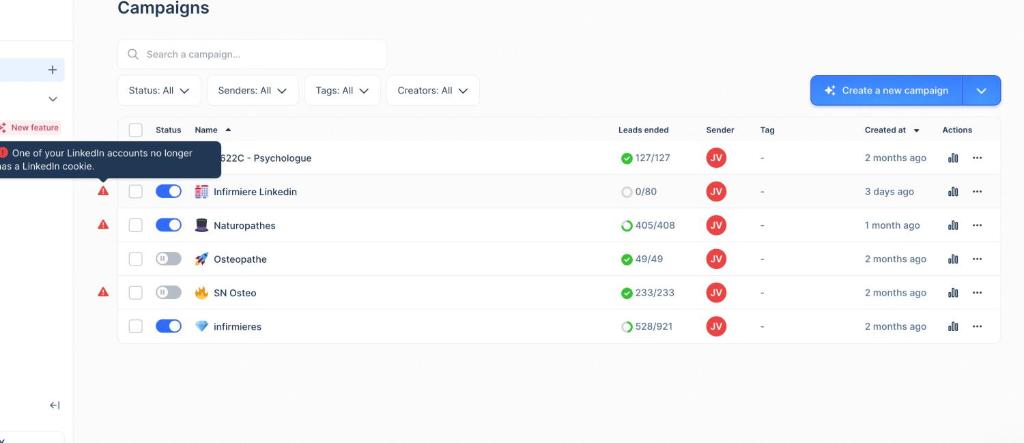
Task: Click warning triangle beside SN Osteo campaign
Action: click(103, 292)
